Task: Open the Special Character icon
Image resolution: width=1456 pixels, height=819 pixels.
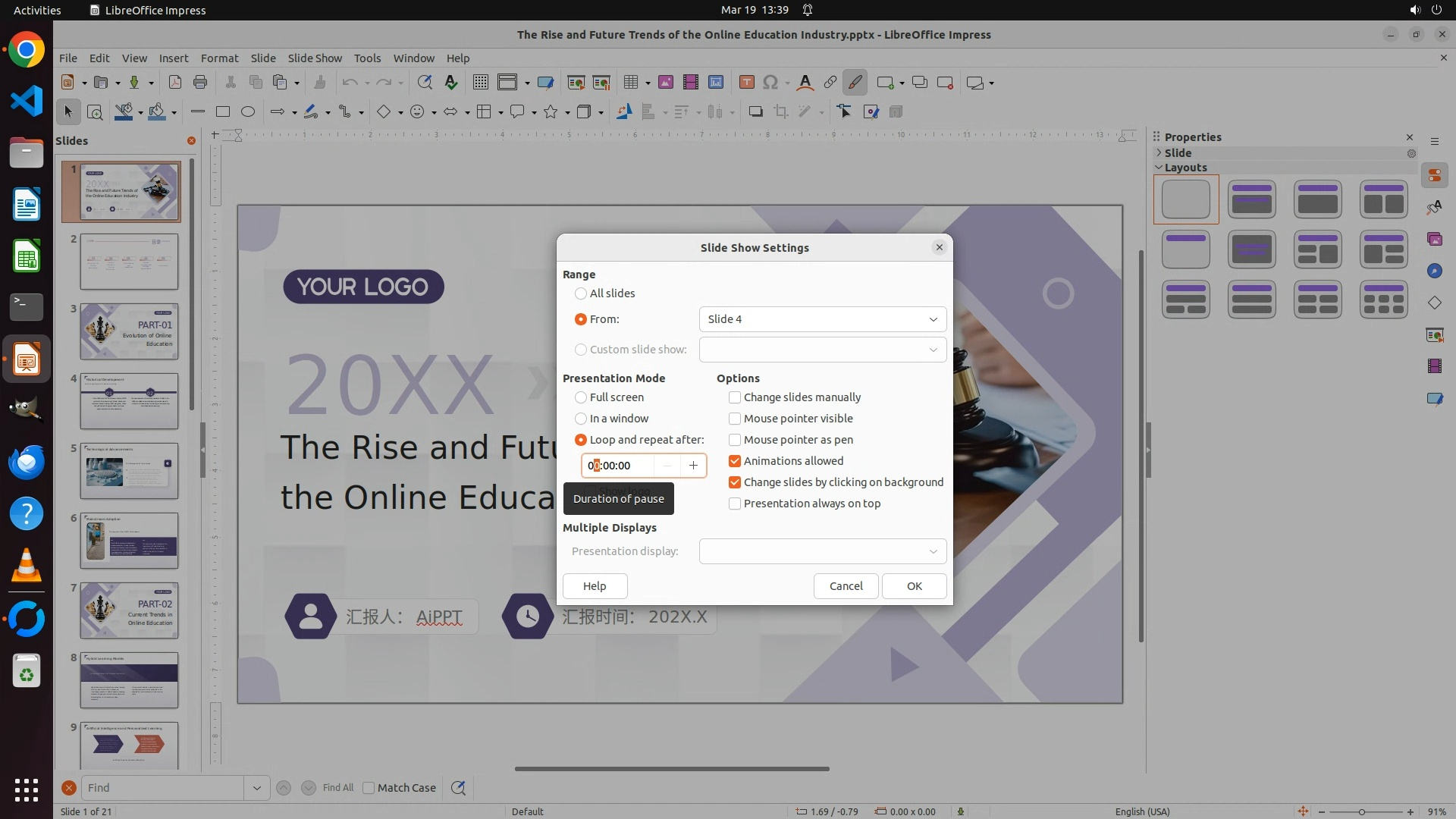Action: [x=770, y=82]
